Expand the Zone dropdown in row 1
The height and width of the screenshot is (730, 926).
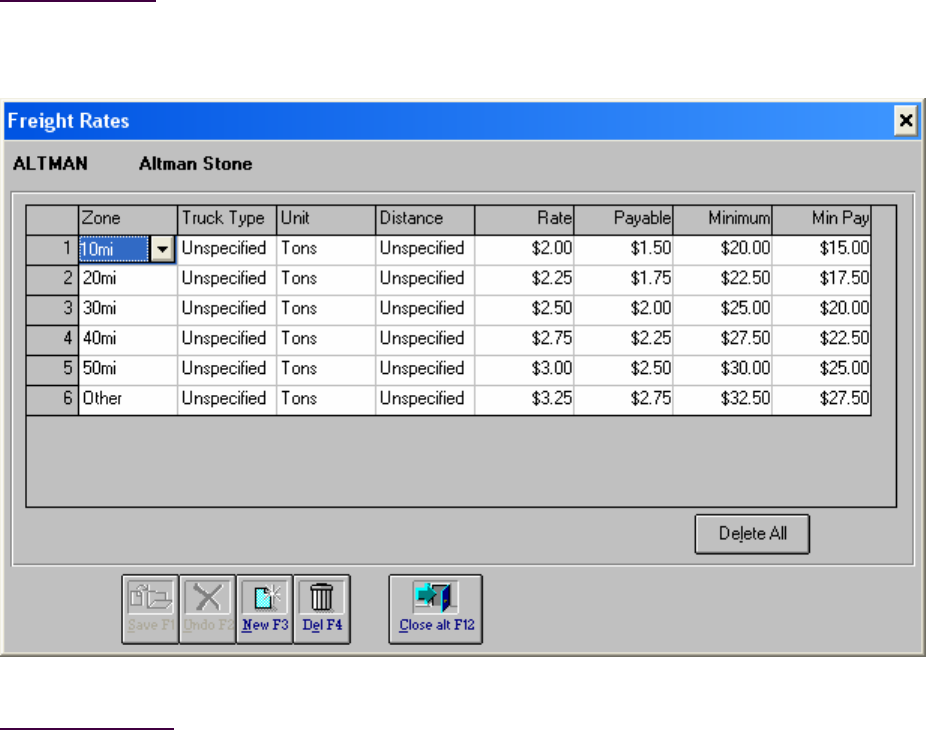pyautogui.click(x=162, y=248)
